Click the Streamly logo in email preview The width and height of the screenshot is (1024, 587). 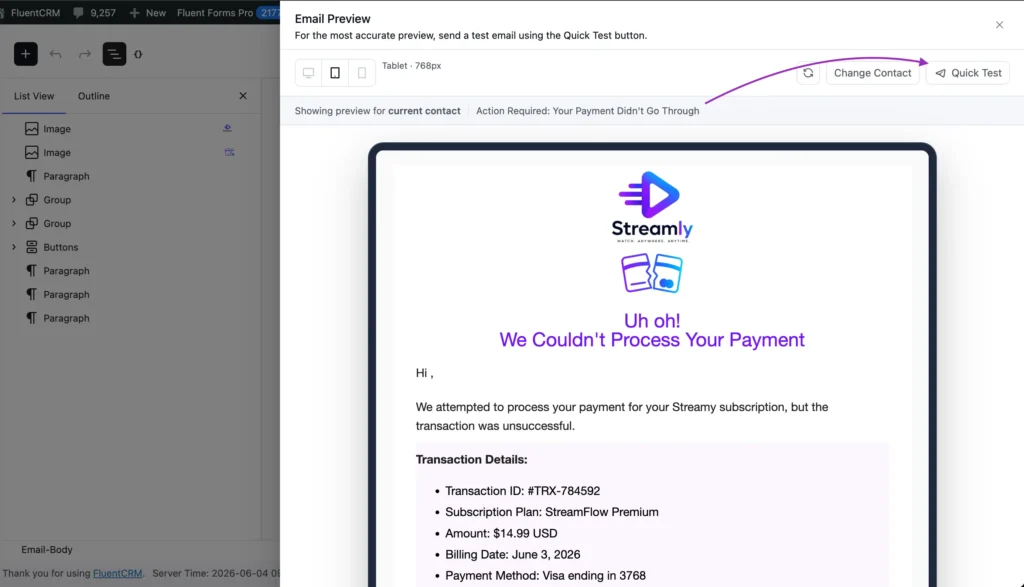pos(652,207)
